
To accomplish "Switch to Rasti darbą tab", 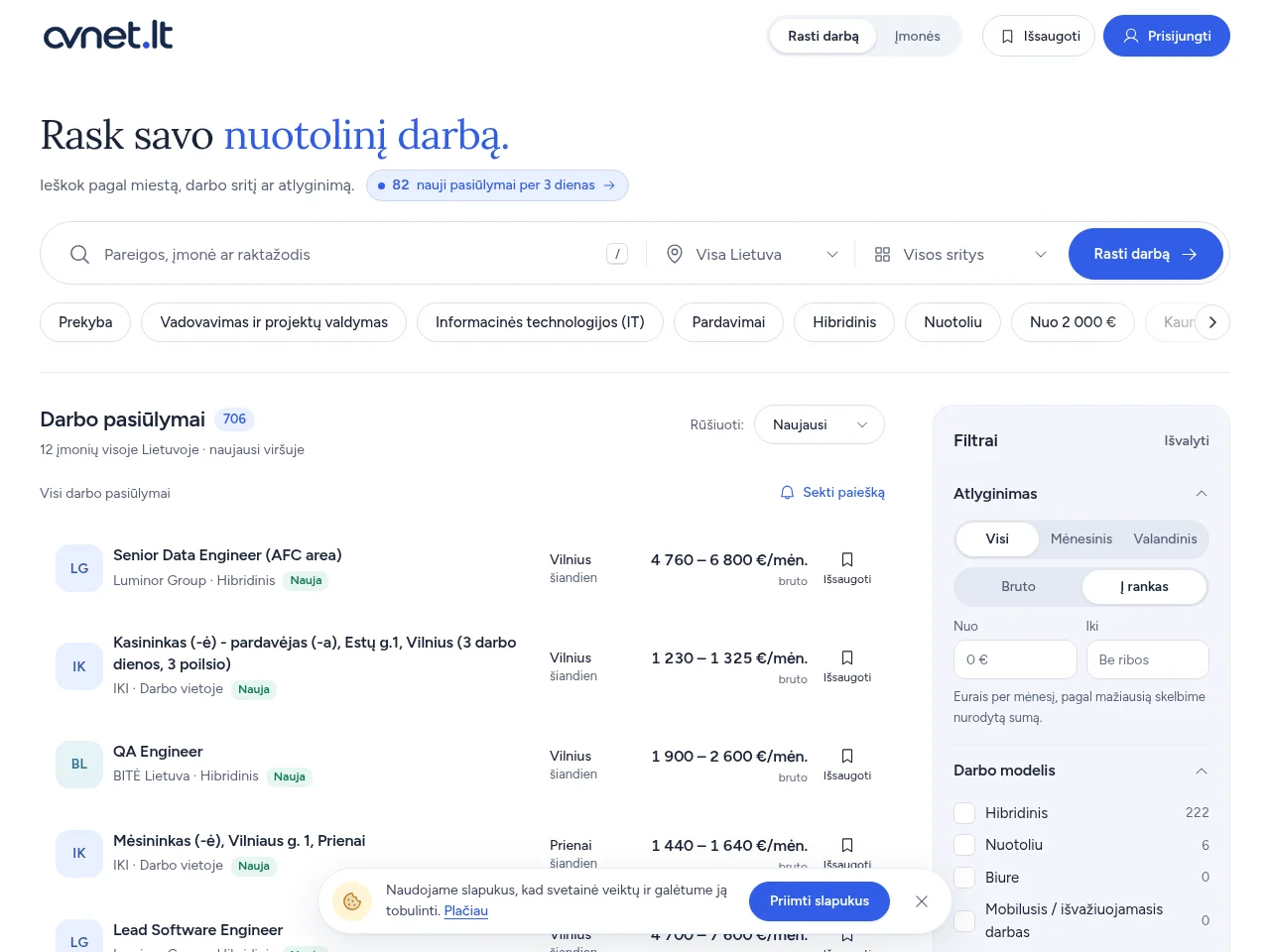I will [x=823, y=36].
